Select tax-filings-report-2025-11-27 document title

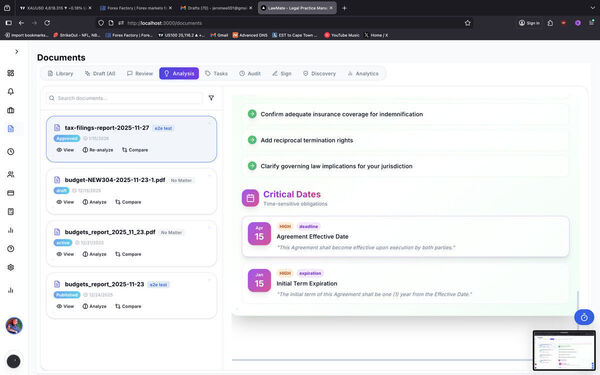pos(107,128)
